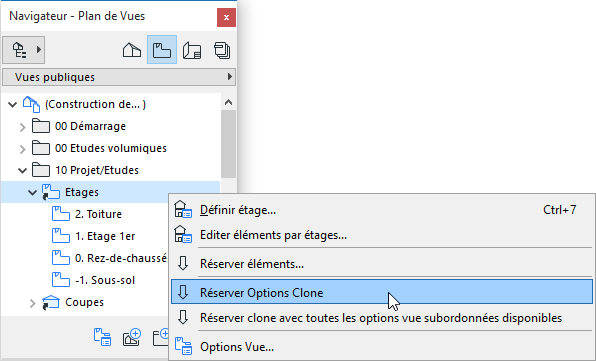This screenshot has width=596, height=361.
Task: Select the 2. Toiture view
Action: click(98, 214)
